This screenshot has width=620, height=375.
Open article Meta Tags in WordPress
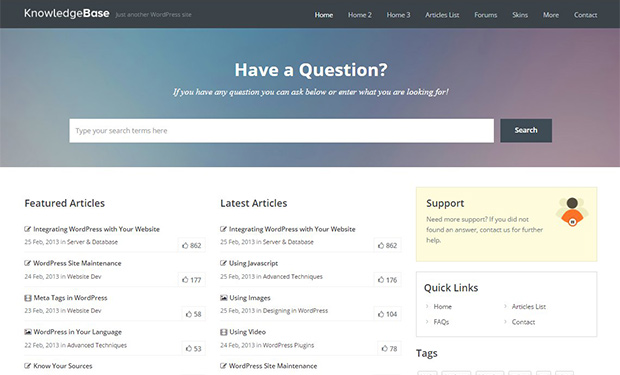pos(70,298)
